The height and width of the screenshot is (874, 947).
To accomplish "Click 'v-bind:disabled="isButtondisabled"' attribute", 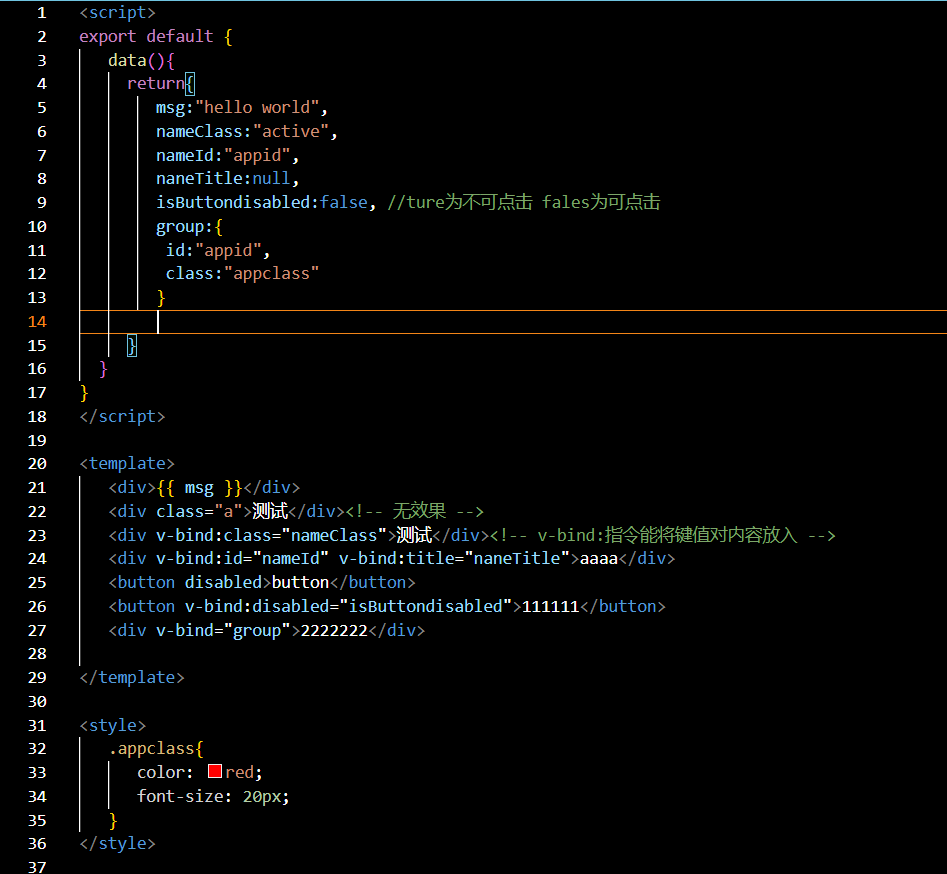I will click(348, 606).
